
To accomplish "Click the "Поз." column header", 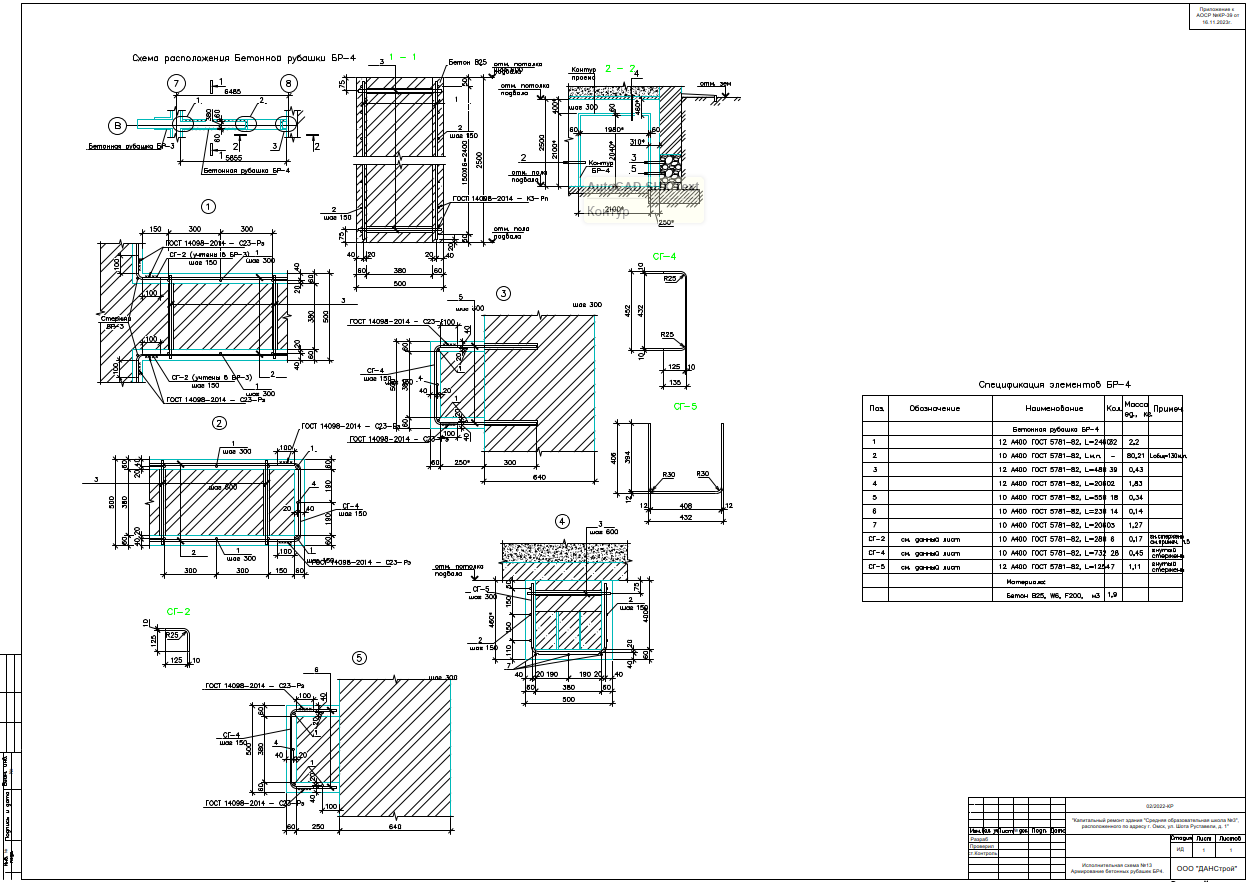I will pyautogui.click(x=877, y=408).
